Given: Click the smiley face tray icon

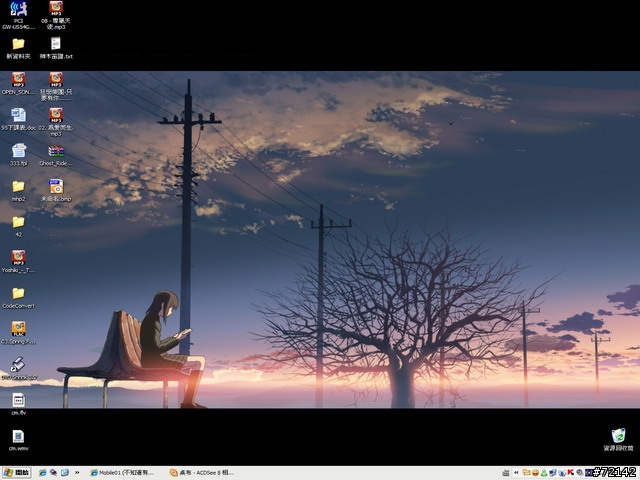Looking at the screenshot, I should [x=535, y=473].
